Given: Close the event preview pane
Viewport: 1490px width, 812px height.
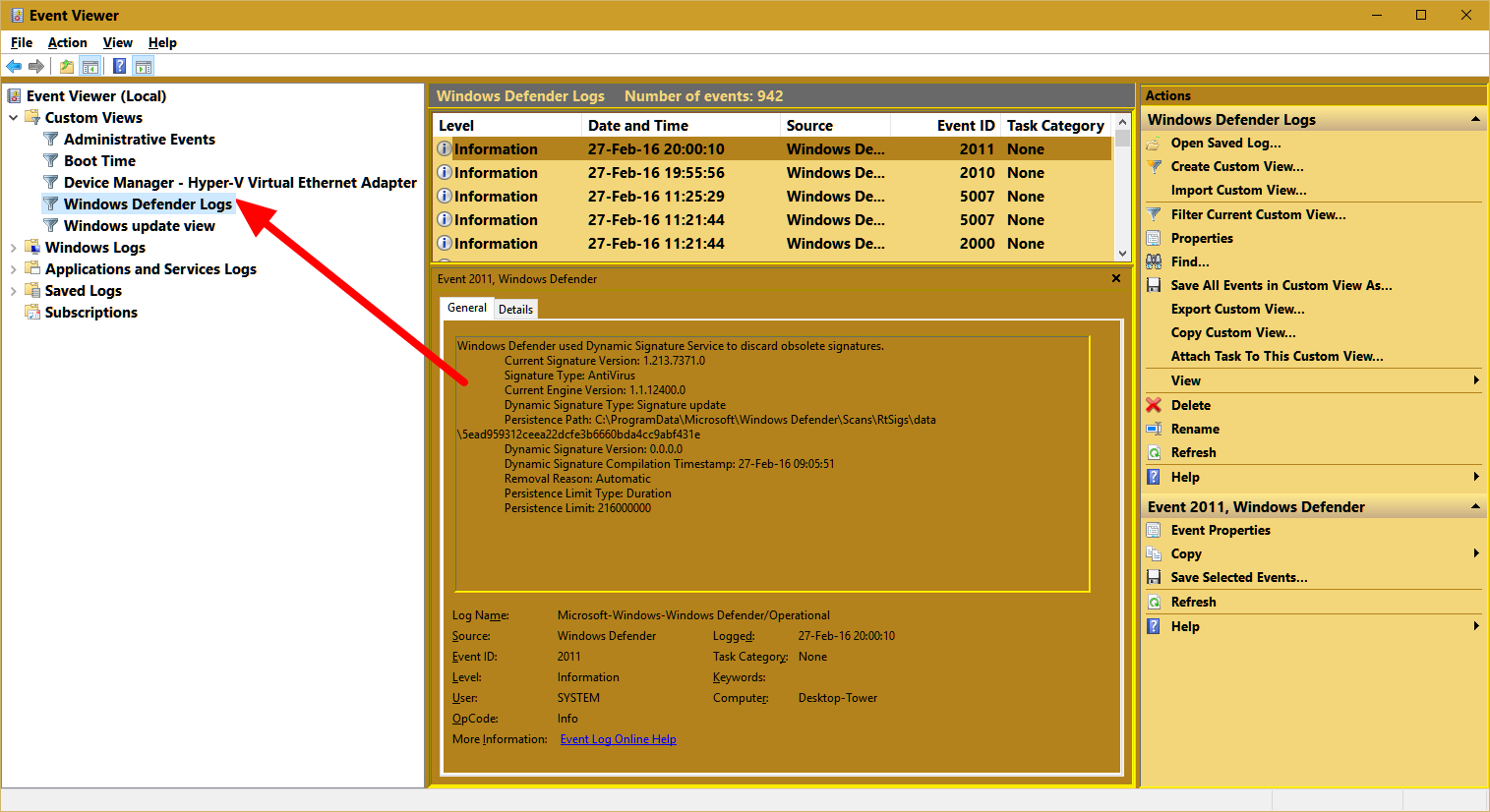Looking at the screenshot, I should tap(1116, 278).
